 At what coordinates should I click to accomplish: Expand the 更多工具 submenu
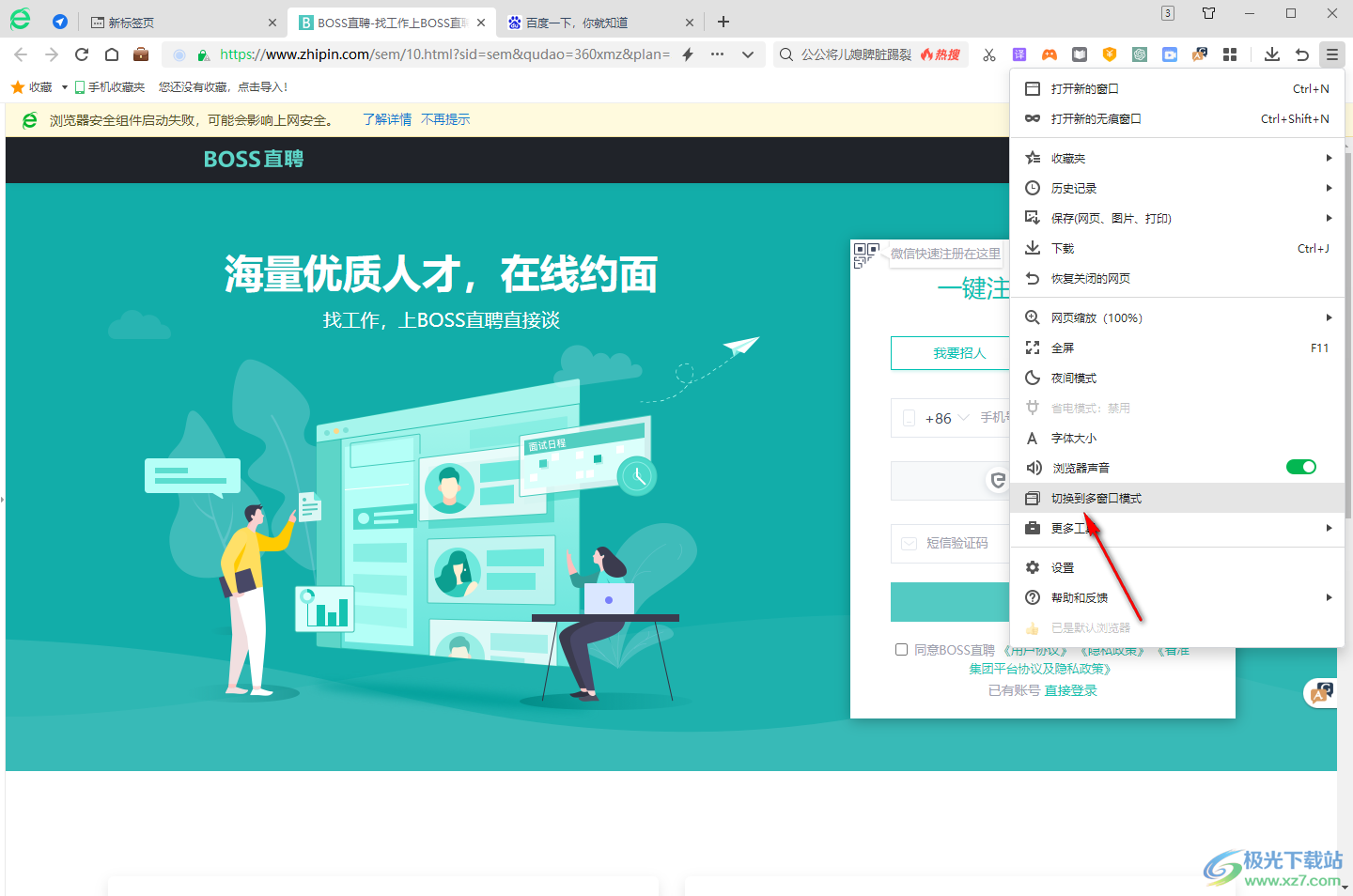(x=1177, y=528)
